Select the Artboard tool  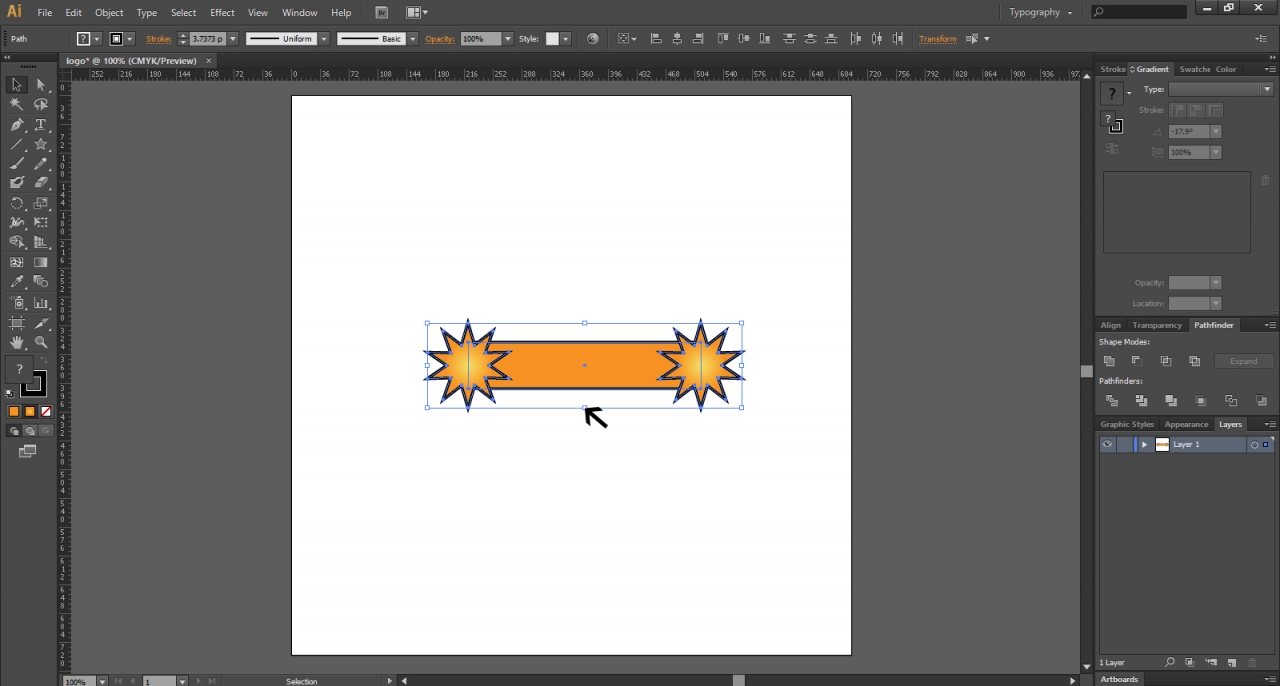click(x=17, y=322)
